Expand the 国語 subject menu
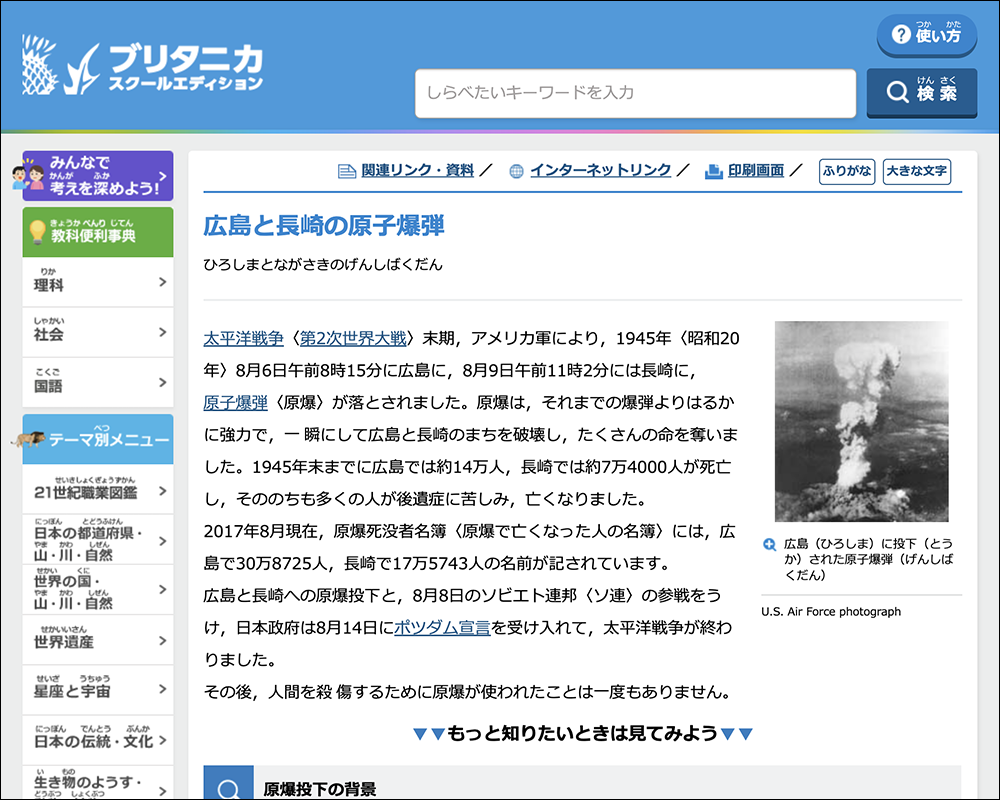Viewport: 1000px width, 800px height. [98, 382]
